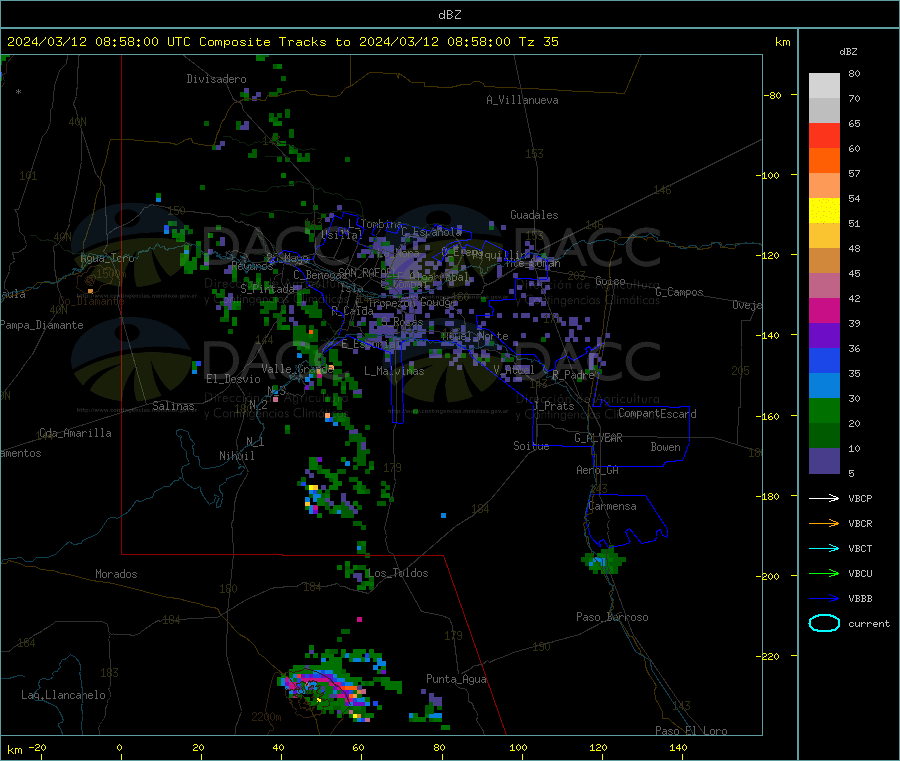The width and height of the screenshot is (900, 761).
Task: Click the 'A_Villanueva' map label
Action: click(x=522, y=100)
